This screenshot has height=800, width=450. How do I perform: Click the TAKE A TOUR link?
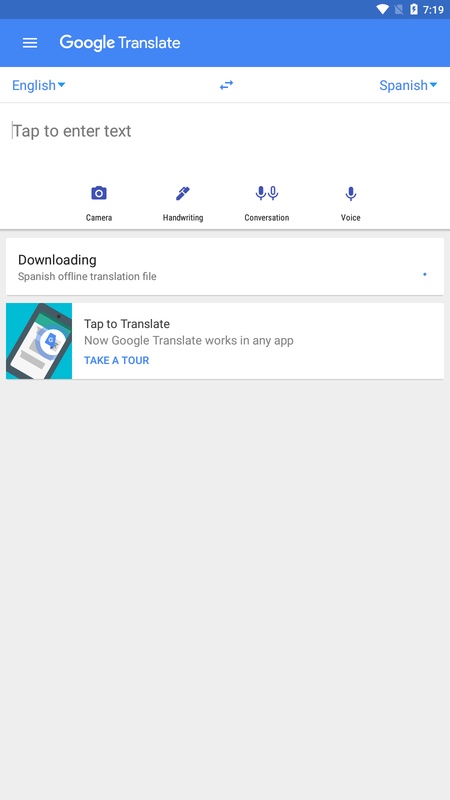click(116, 360)
